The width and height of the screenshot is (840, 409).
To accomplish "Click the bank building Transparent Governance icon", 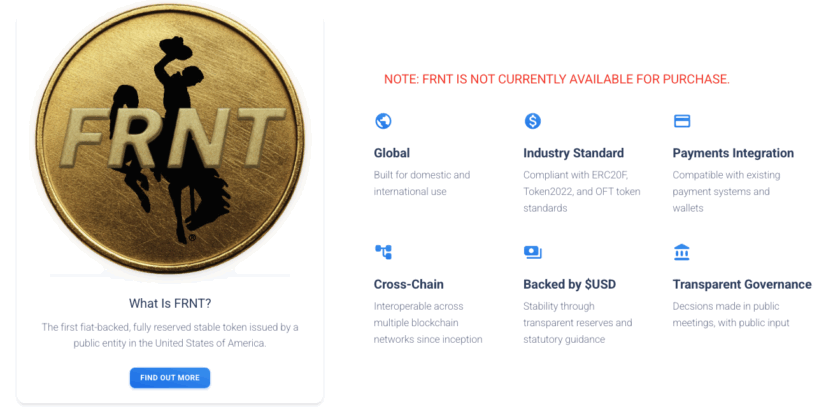I will coord(682,252).
